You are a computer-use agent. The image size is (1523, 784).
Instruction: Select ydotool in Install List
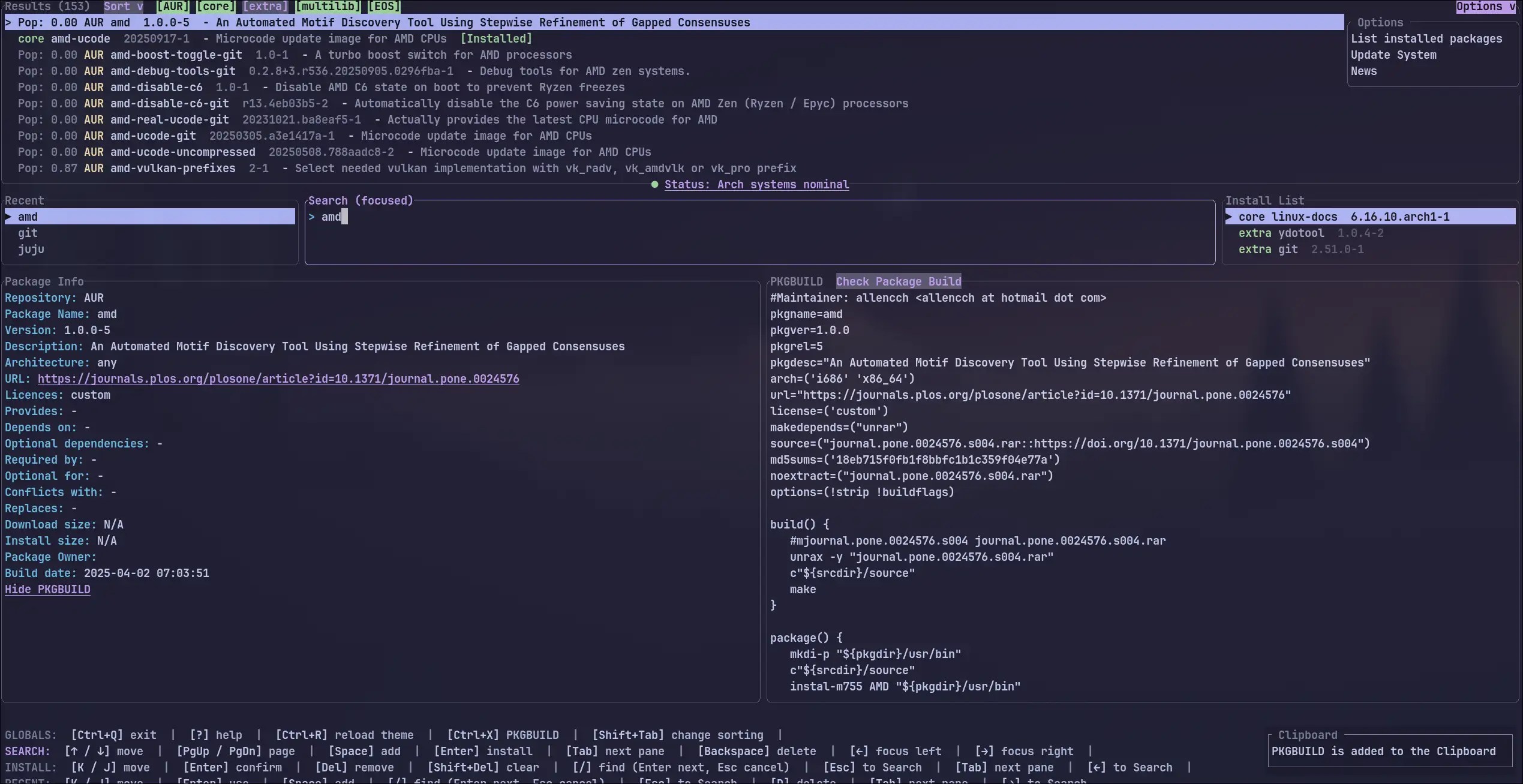[1371, 233]
